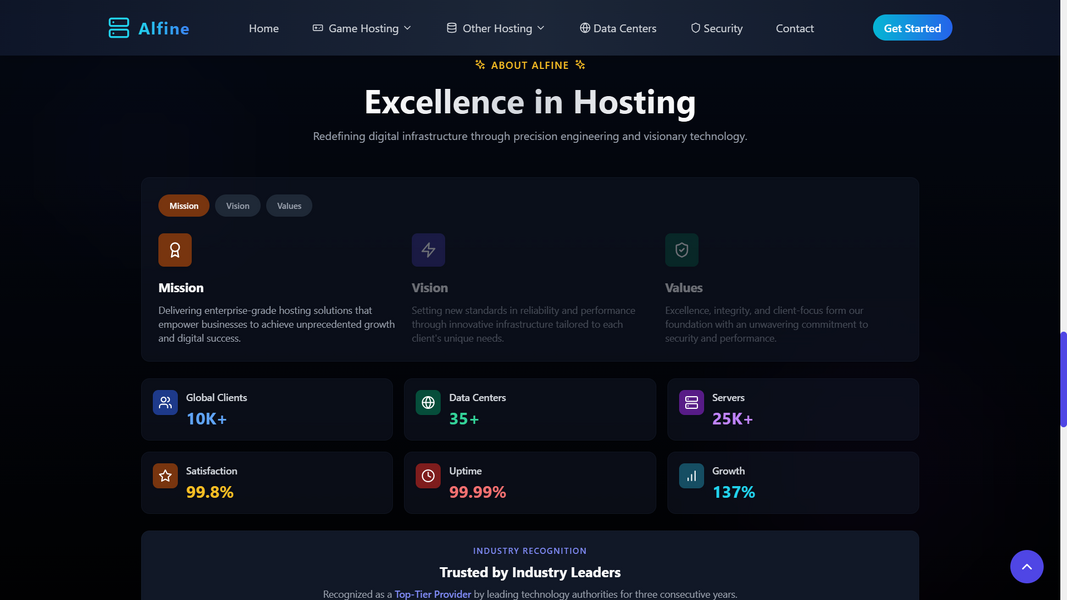Viewport: 1067px width, 600px height.
Task: Click the Alfine server logo icon
Action: tap(119, 28)
